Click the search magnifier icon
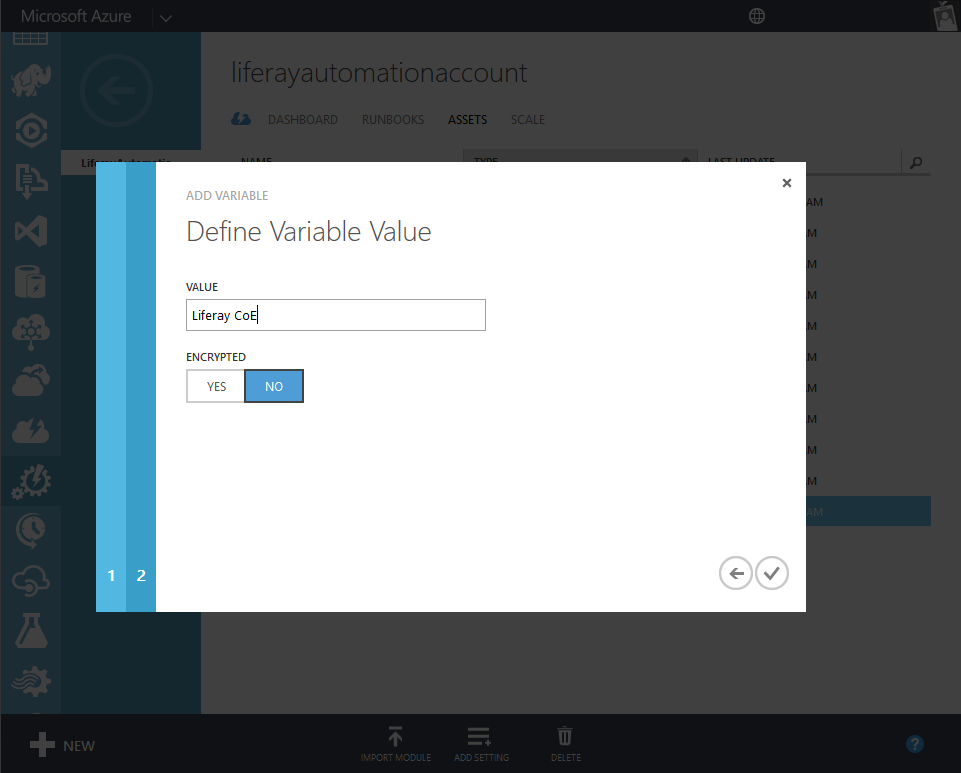 click(x=915, y=161)
